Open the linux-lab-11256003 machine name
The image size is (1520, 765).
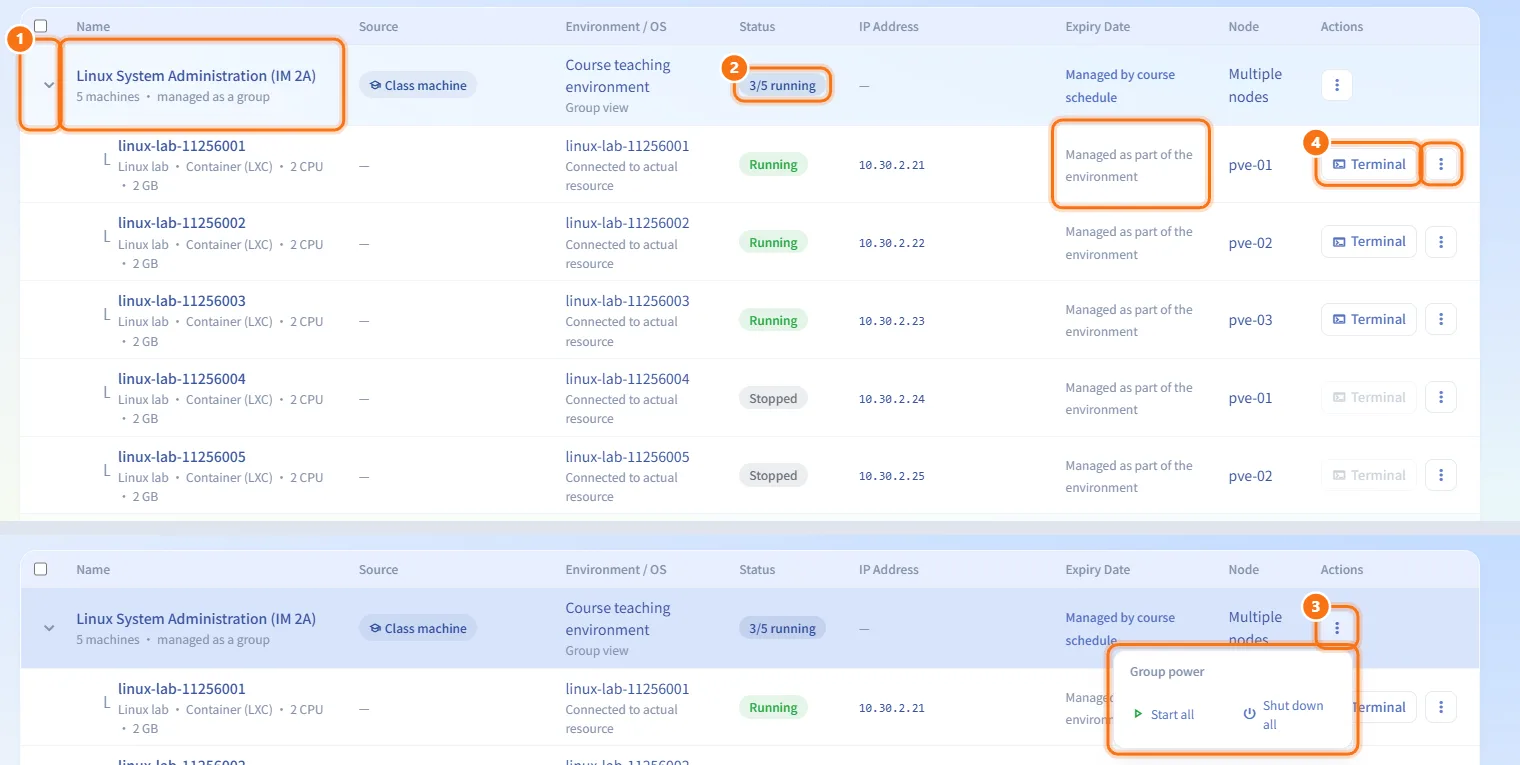pyautogui.click(x=182, y=301)
